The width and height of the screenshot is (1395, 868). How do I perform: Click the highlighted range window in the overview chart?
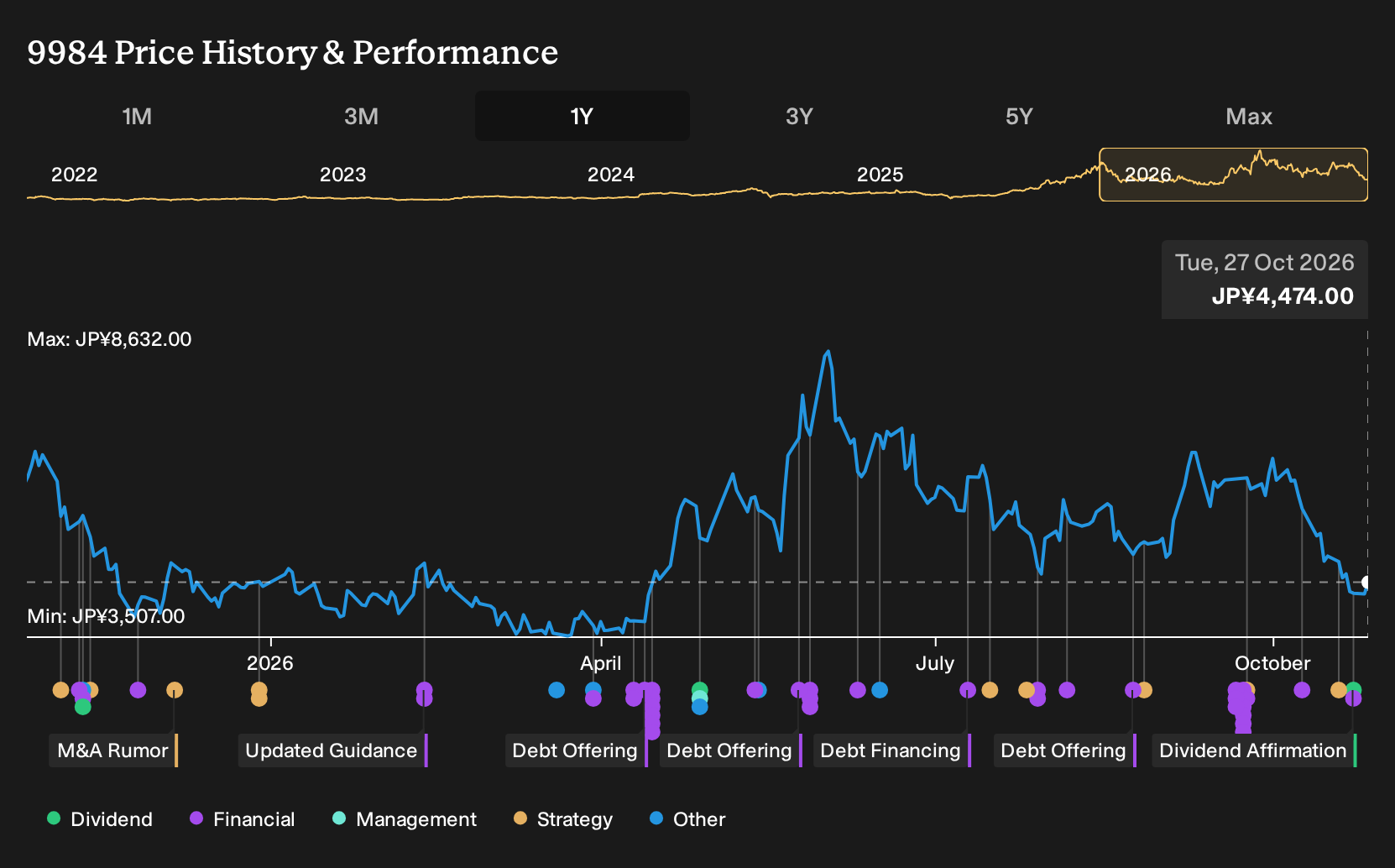point(1234,175)
